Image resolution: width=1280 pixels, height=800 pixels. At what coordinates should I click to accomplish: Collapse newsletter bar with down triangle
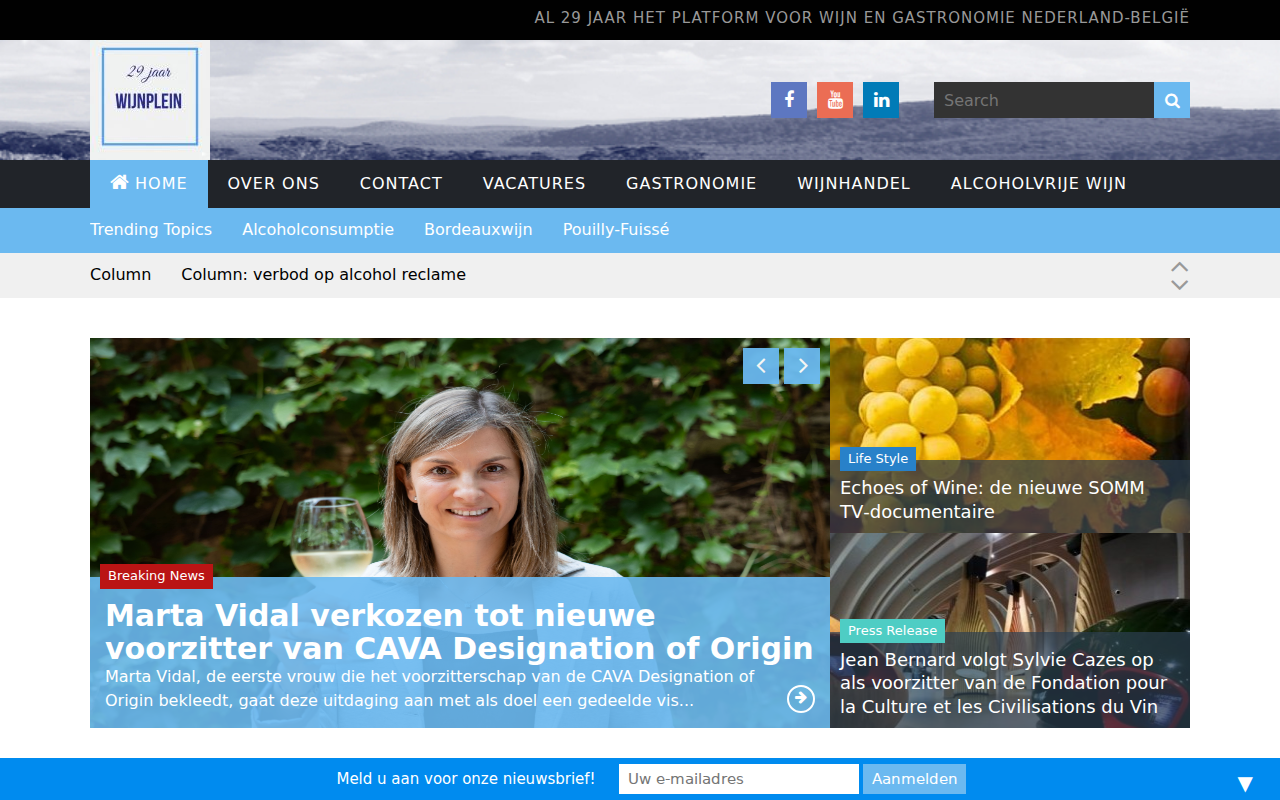1245,784
